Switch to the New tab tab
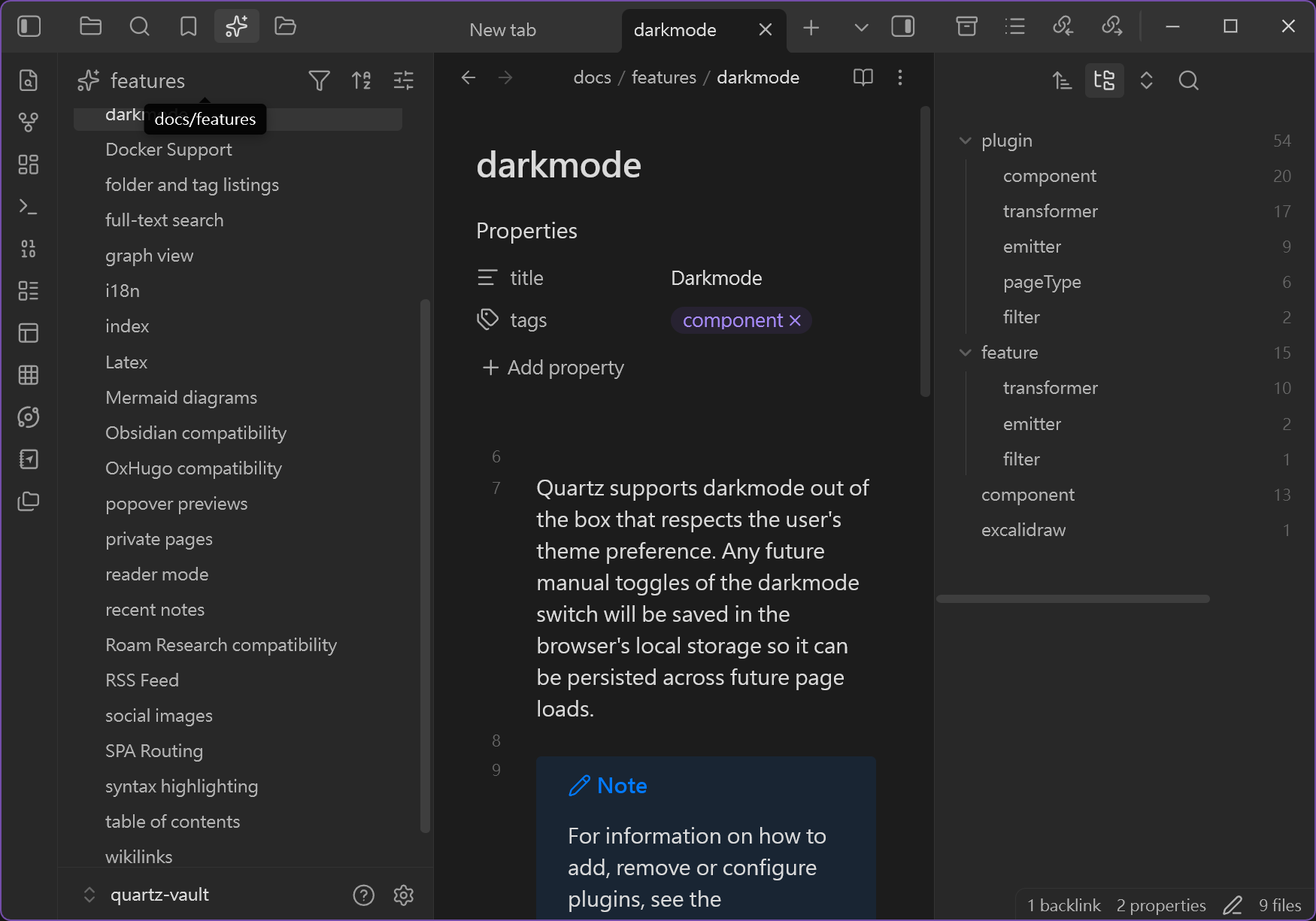1316x921 pixels. point(502,30)
